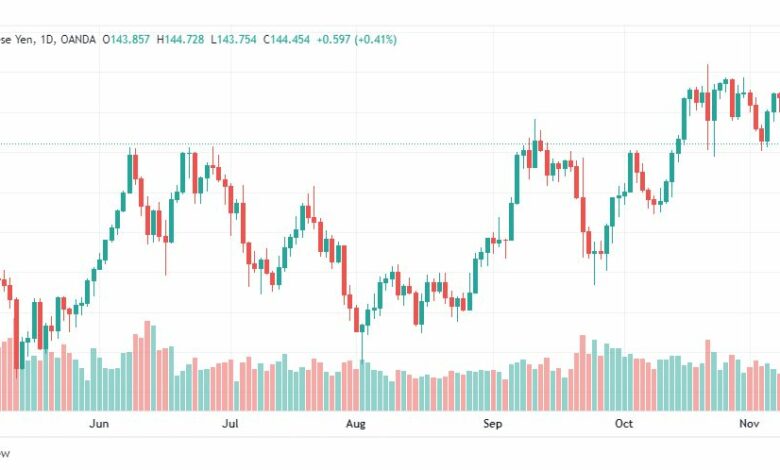Click the tallest pink volume bar in June
The image size is (780, 470).
pyautogui.click(x=147, y=366)
